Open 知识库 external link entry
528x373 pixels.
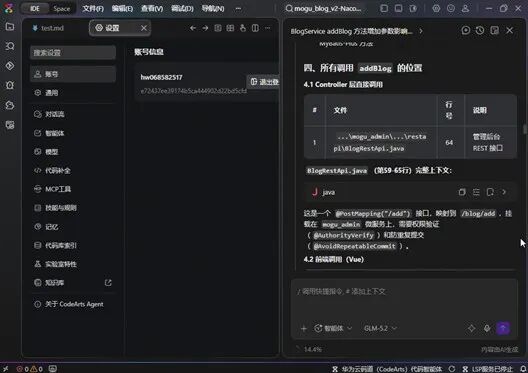click(73, 283)
